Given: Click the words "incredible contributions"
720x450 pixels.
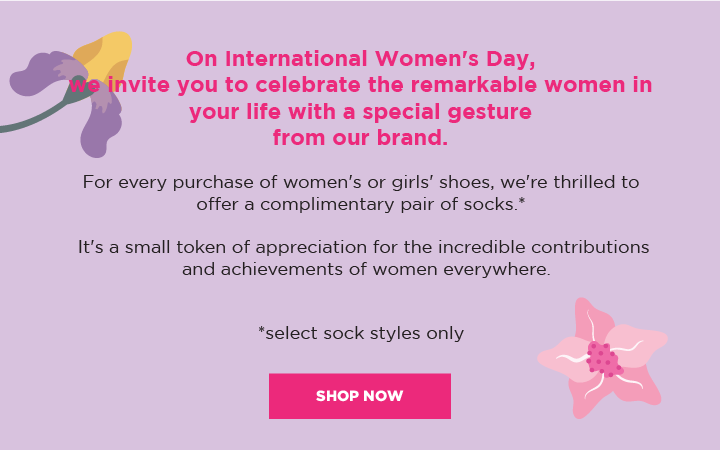Looking at the screenshot, I should pyautogui.click(x=544, y=247).
